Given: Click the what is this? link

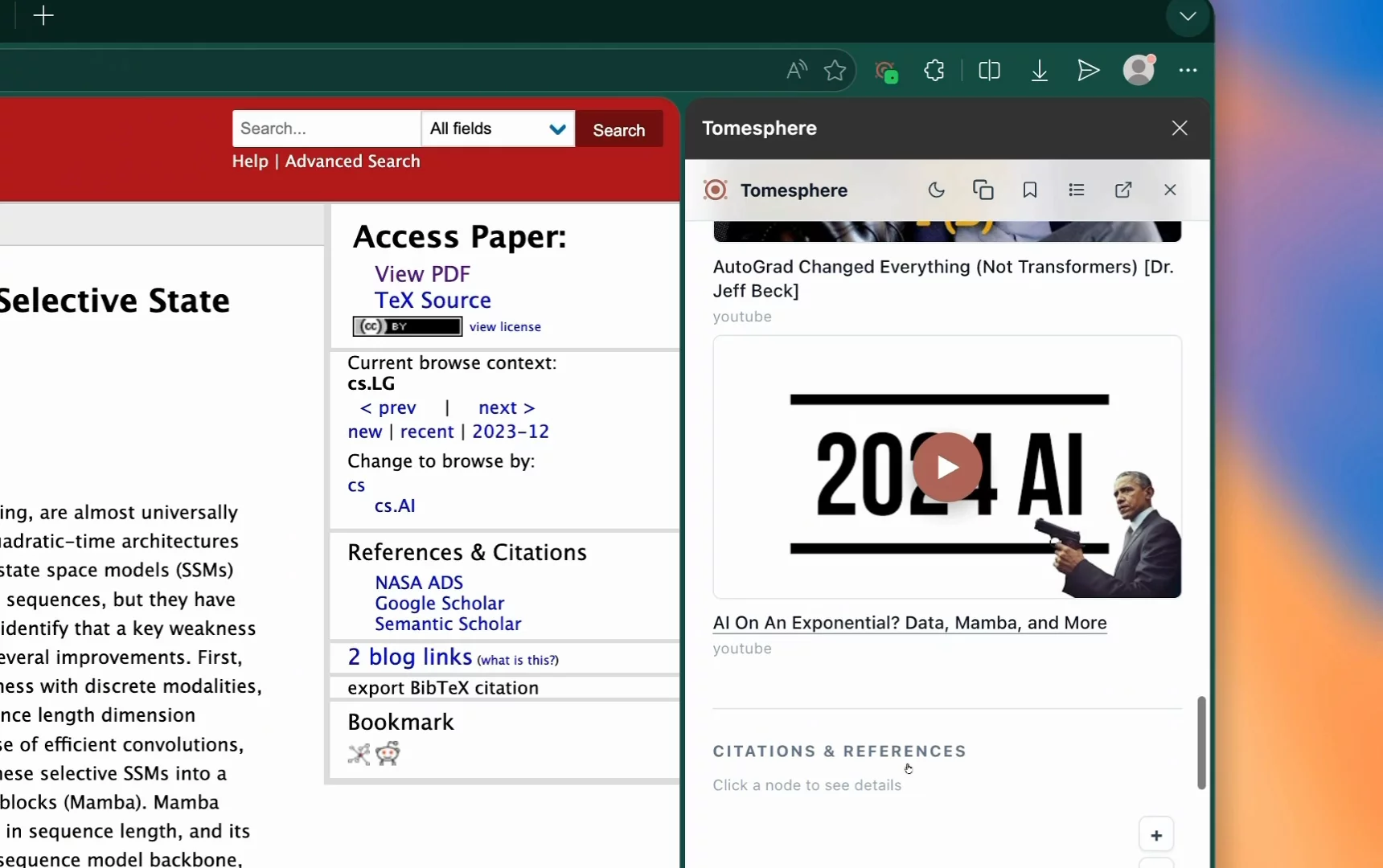Looking at the screenshot, I should (x=518, y=661).
